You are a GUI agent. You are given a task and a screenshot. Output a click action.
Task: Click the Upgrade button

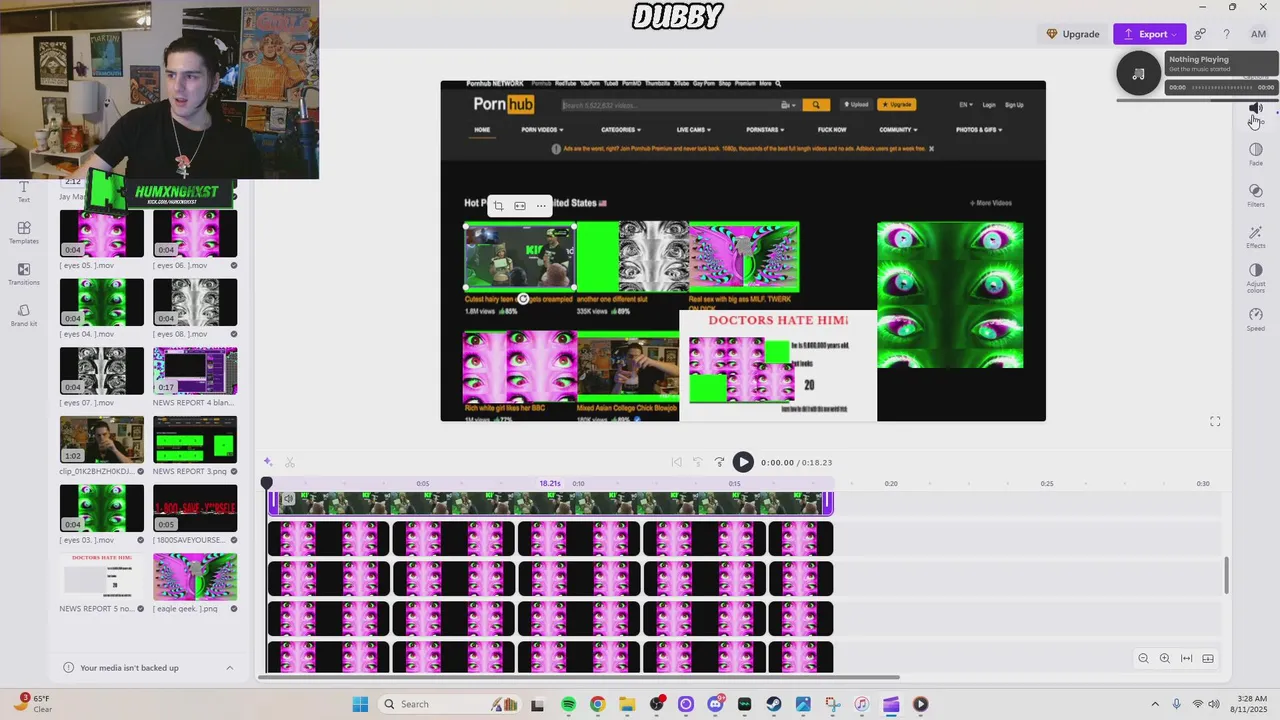tap(1072, 34)
